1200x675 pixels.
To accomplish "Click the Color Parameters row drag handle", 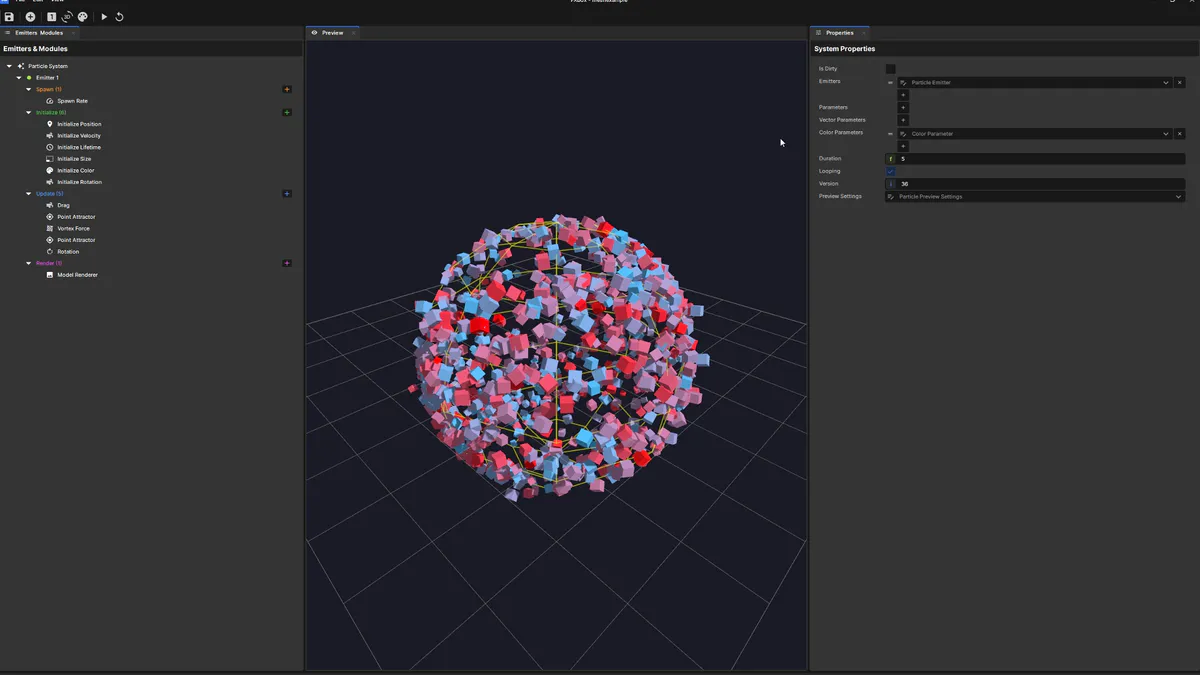I will pos(890,133).
